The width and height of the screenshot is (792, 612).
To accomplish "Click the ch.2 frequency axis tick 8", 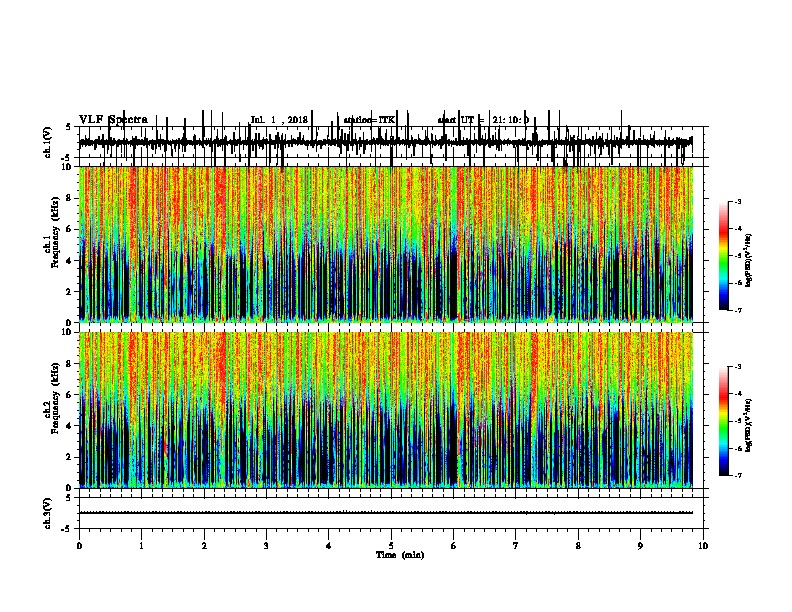I will 70,364.
